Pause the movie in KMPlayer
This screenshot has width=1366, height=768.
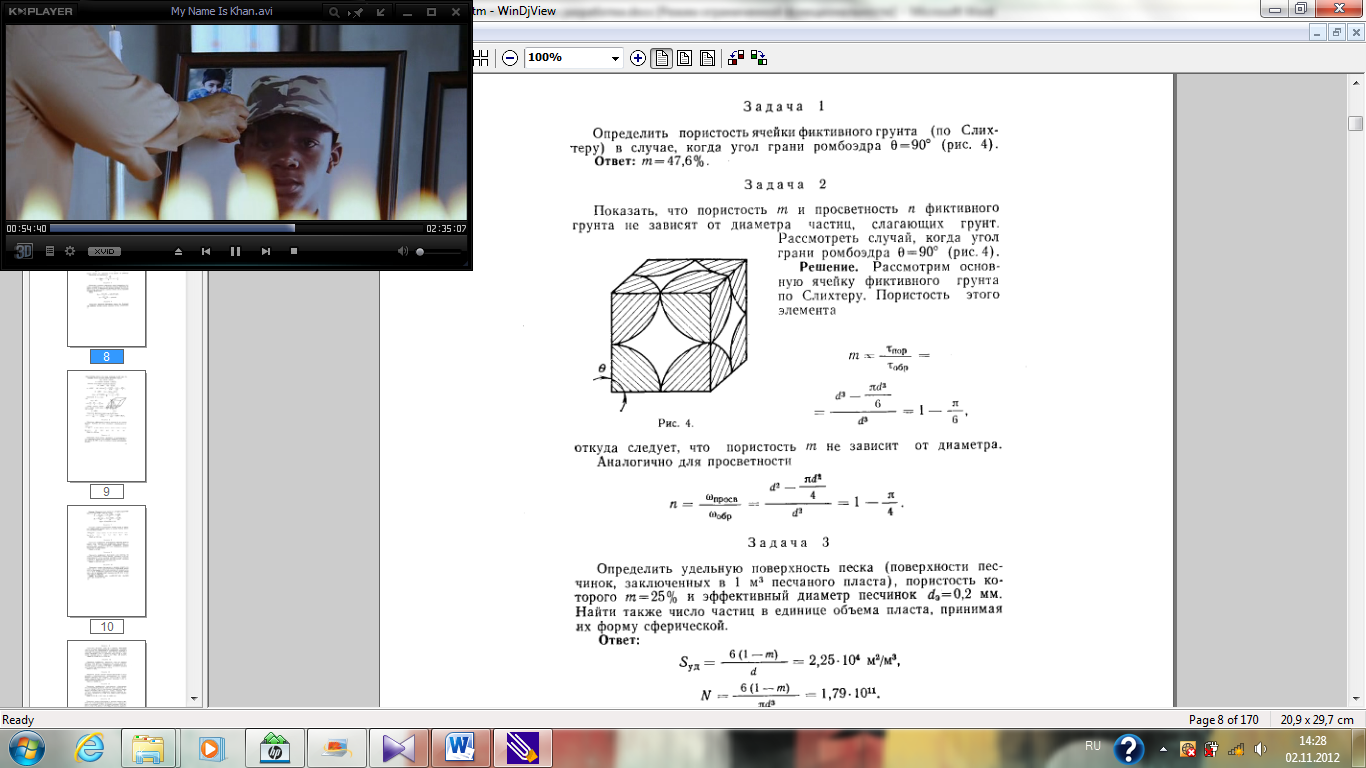click(x=235, y=251)
